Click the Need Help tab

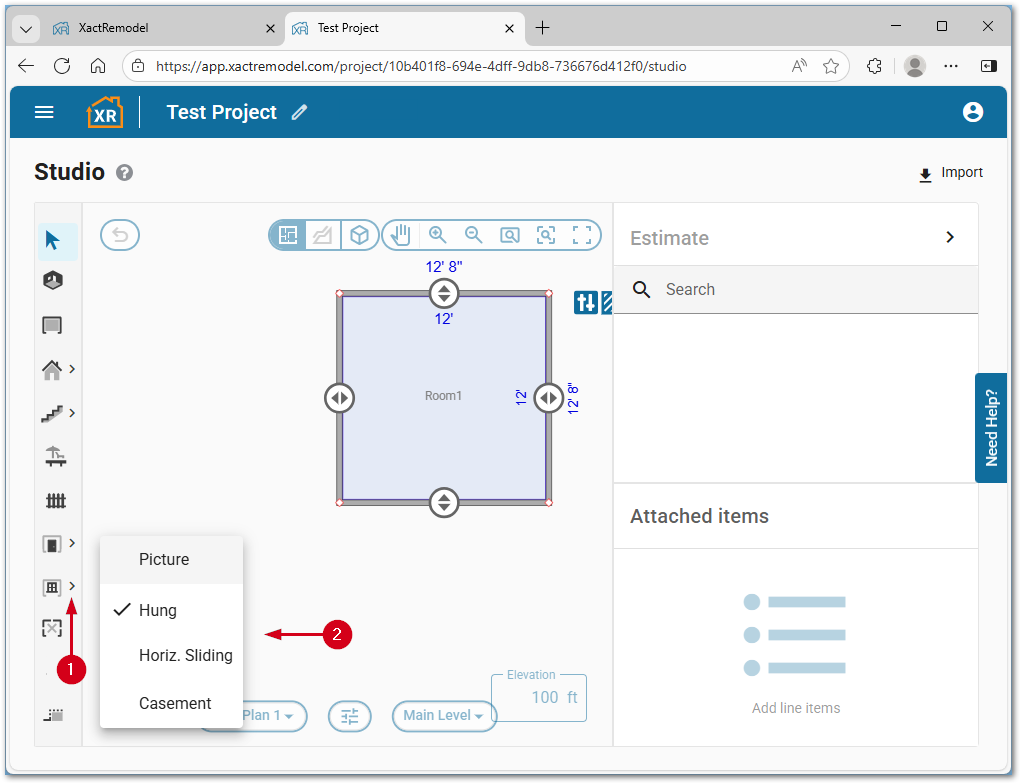pyautogui.click(x=990, y=427)
